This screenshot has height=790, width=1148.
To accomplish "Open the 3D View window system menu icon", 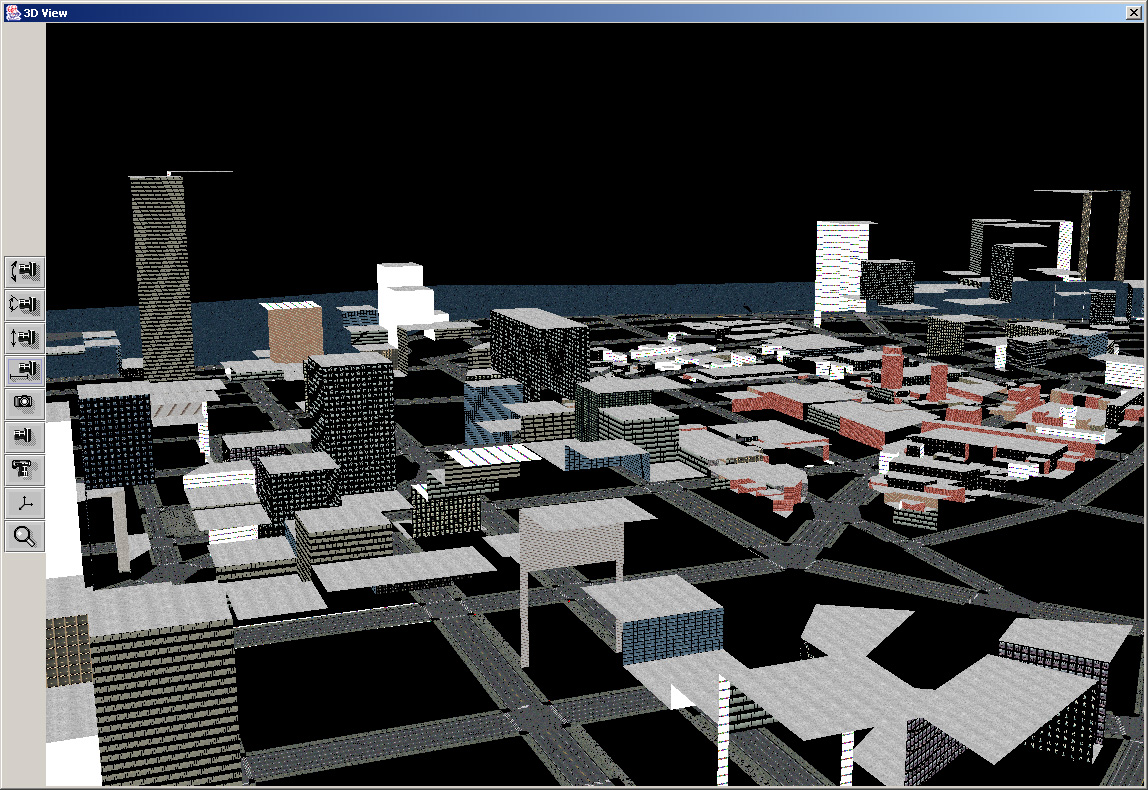I will (11, 12).
